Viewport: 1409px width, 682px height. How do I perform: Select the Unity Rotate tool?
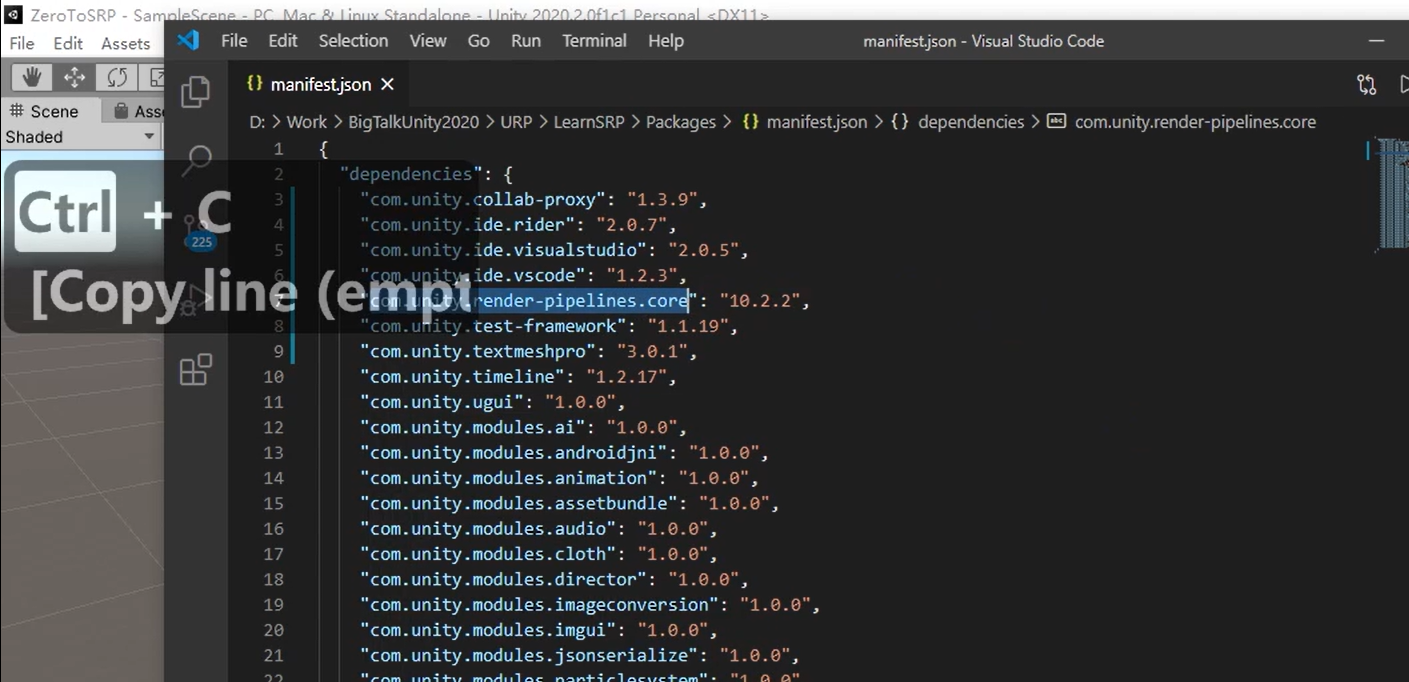(116, 77)
